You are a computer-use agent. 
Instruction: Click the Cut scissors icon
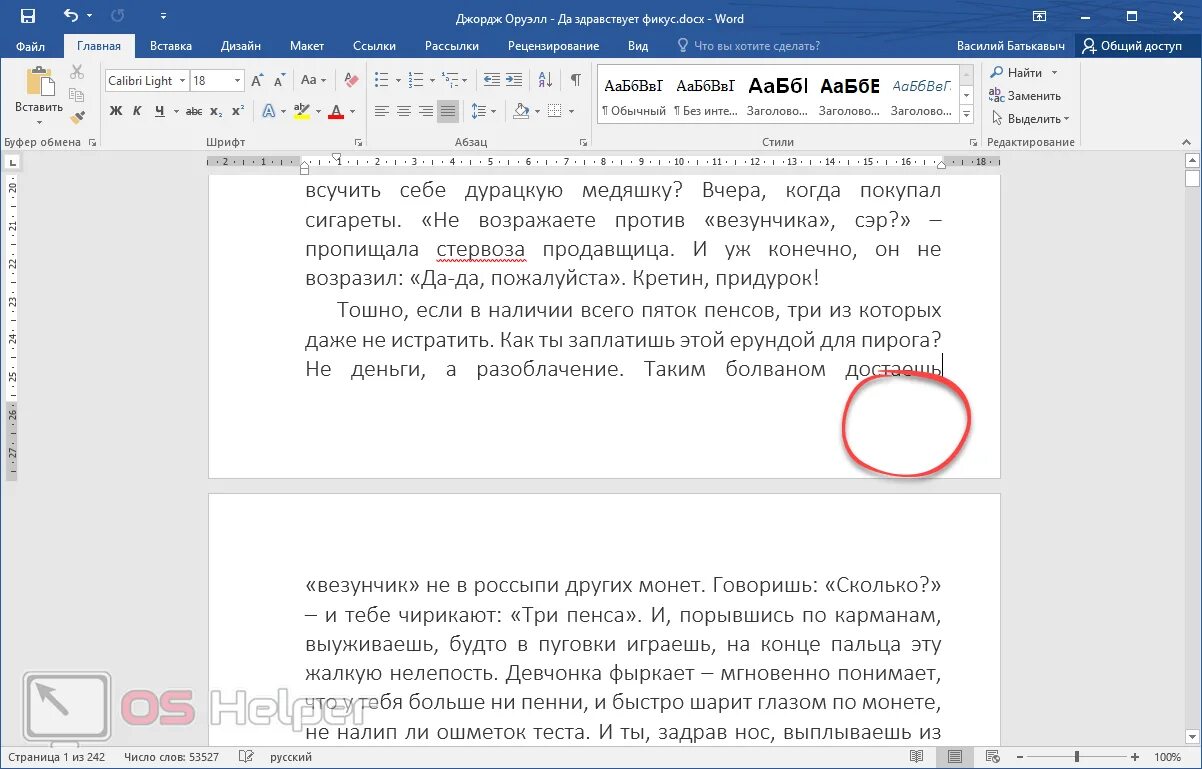coord(77,72)
